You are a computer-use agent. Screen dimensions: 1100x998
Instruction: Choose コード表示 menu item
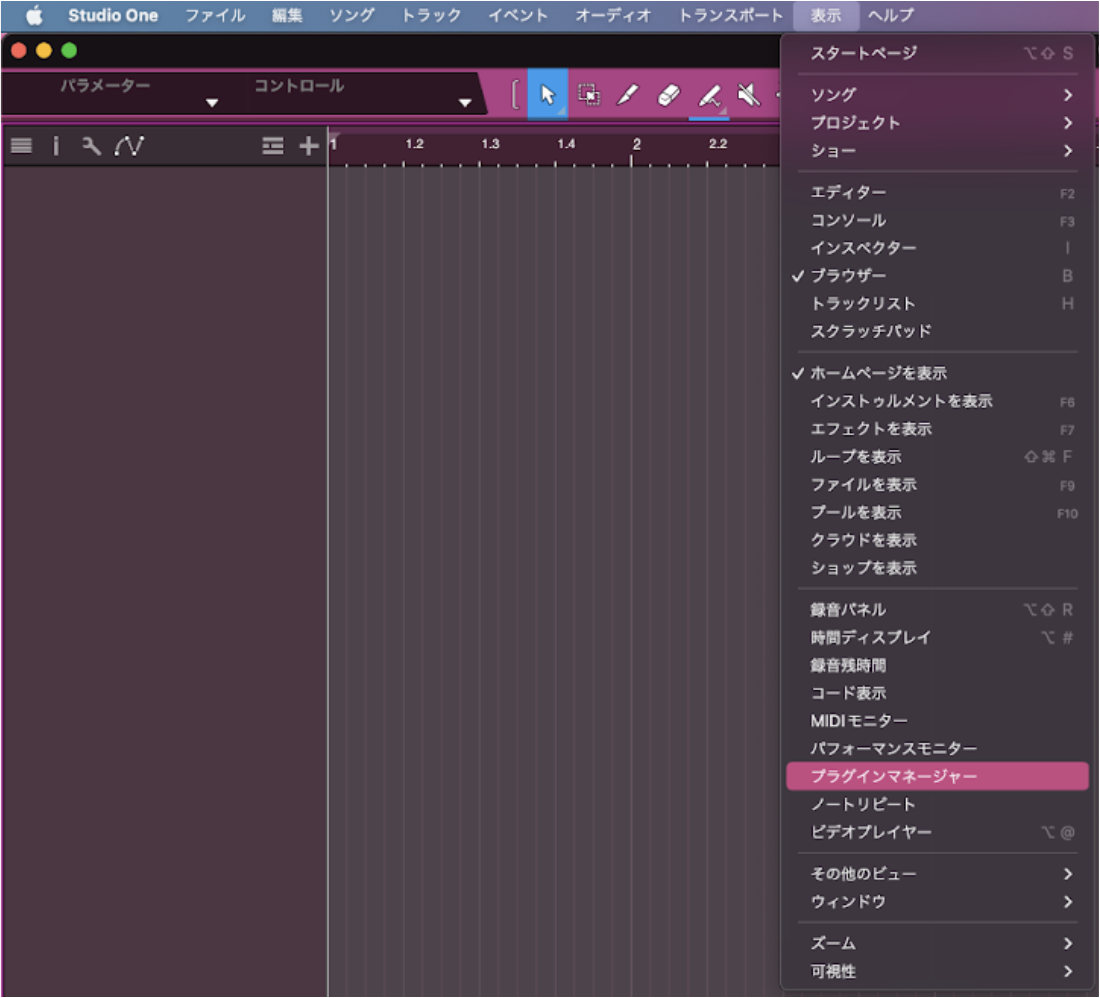(x=937, y=693)
